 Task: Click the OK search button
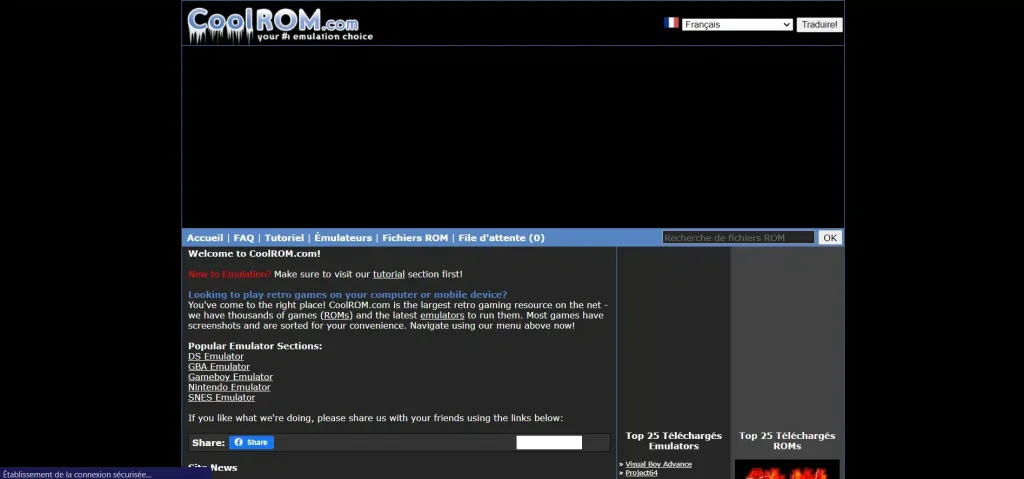tap(830, 238)
